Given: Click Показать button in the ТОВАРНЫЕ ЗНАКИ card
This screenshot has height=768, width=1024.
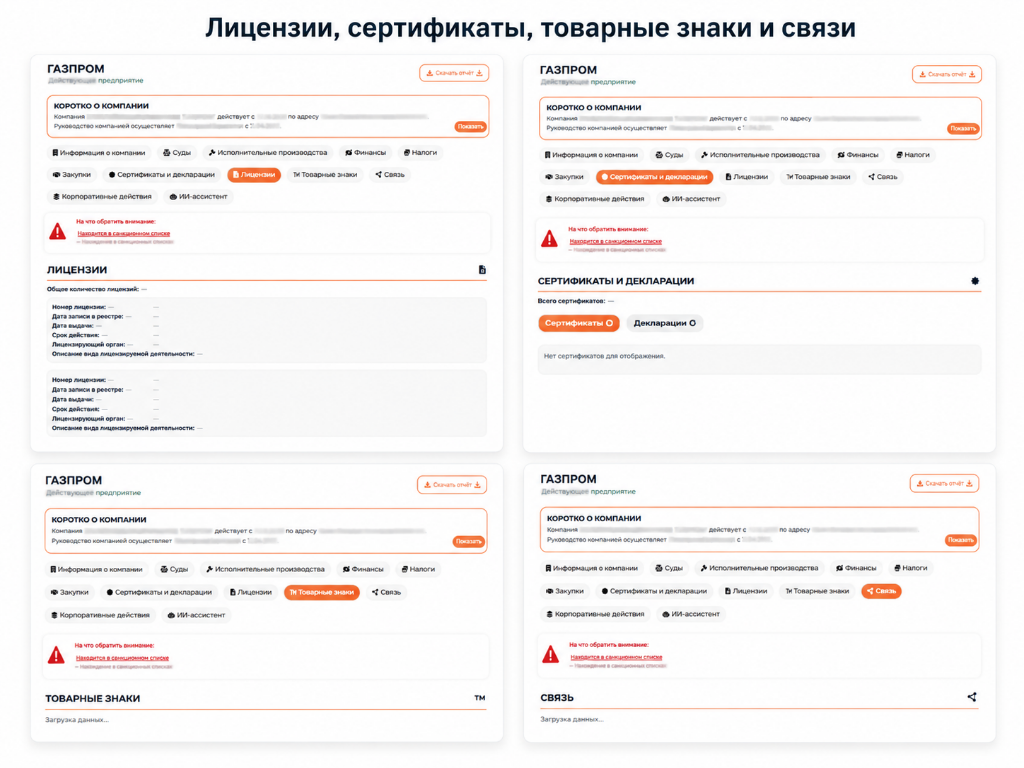Looking at the screenshot, I should (468, 541).
